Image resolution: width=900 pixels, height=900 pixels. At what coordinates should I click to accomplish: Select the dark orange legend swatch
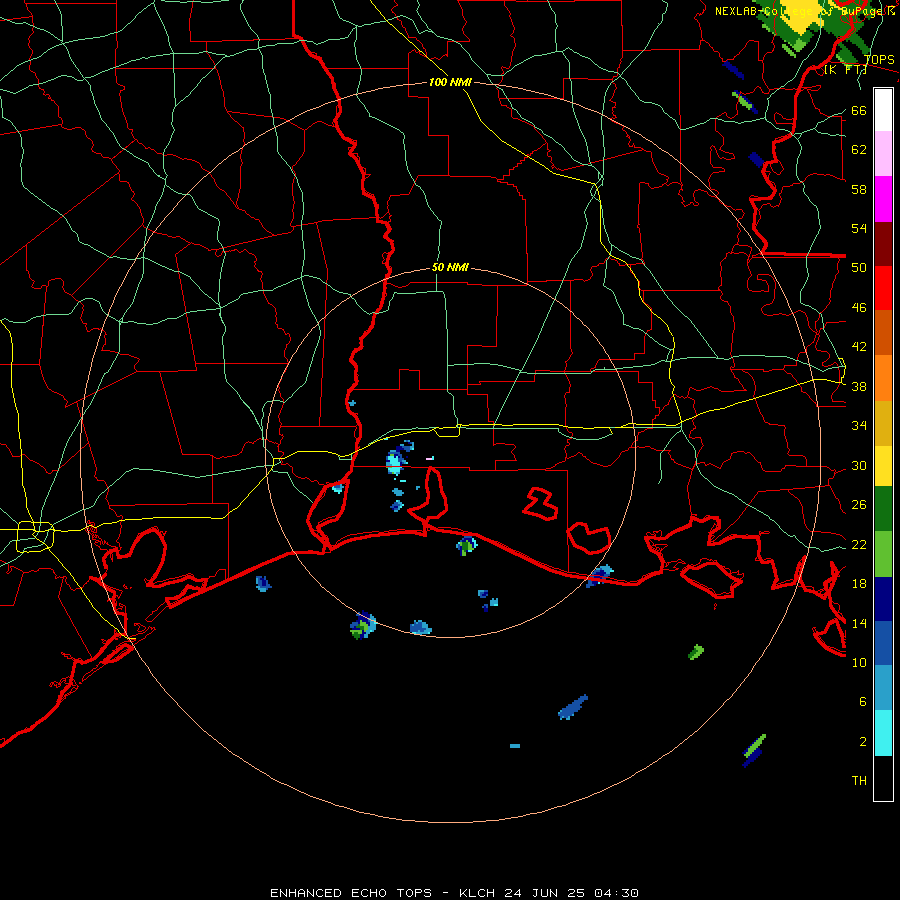[x=883, y=333]
